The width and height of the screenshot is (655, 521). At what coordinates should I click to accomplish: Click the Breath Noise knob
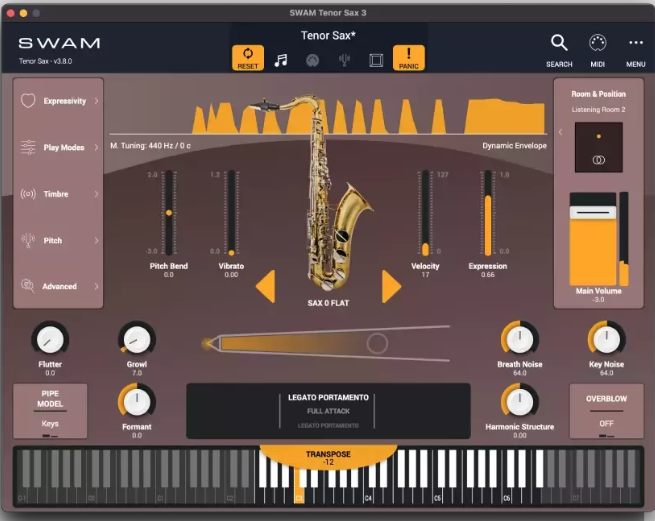(520, 339)
